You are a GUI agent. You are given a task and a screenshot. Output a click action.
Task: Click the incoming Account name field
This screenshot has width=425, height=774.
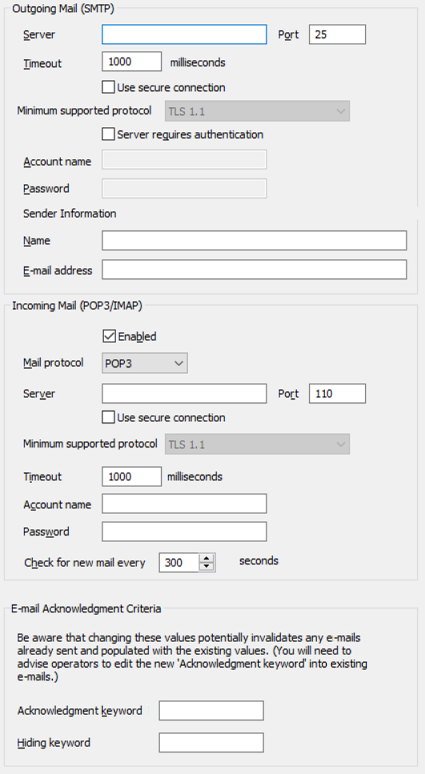click(x=184, y=503)
